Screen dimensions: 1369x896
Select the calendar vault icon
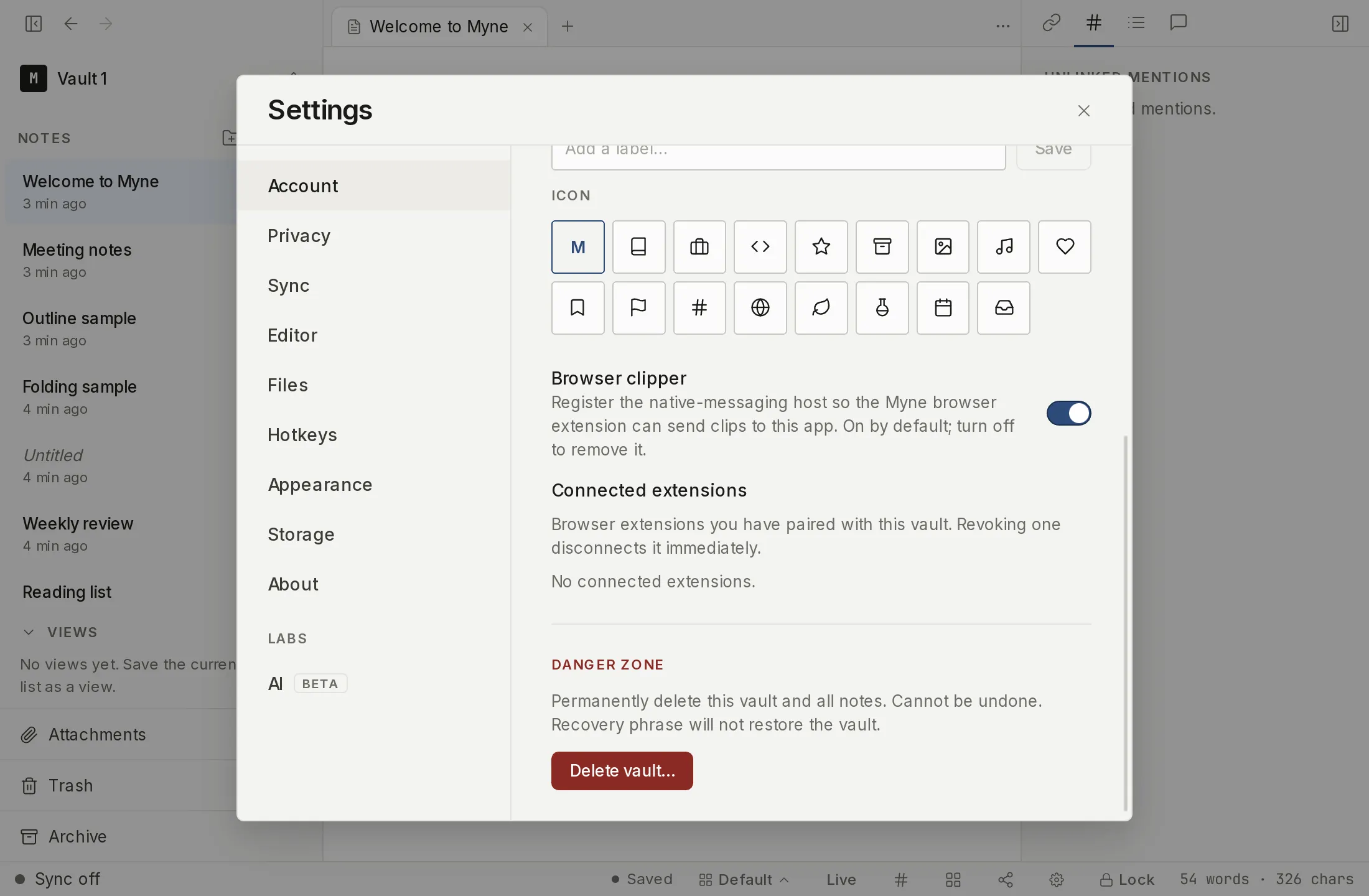pos(943,308)
